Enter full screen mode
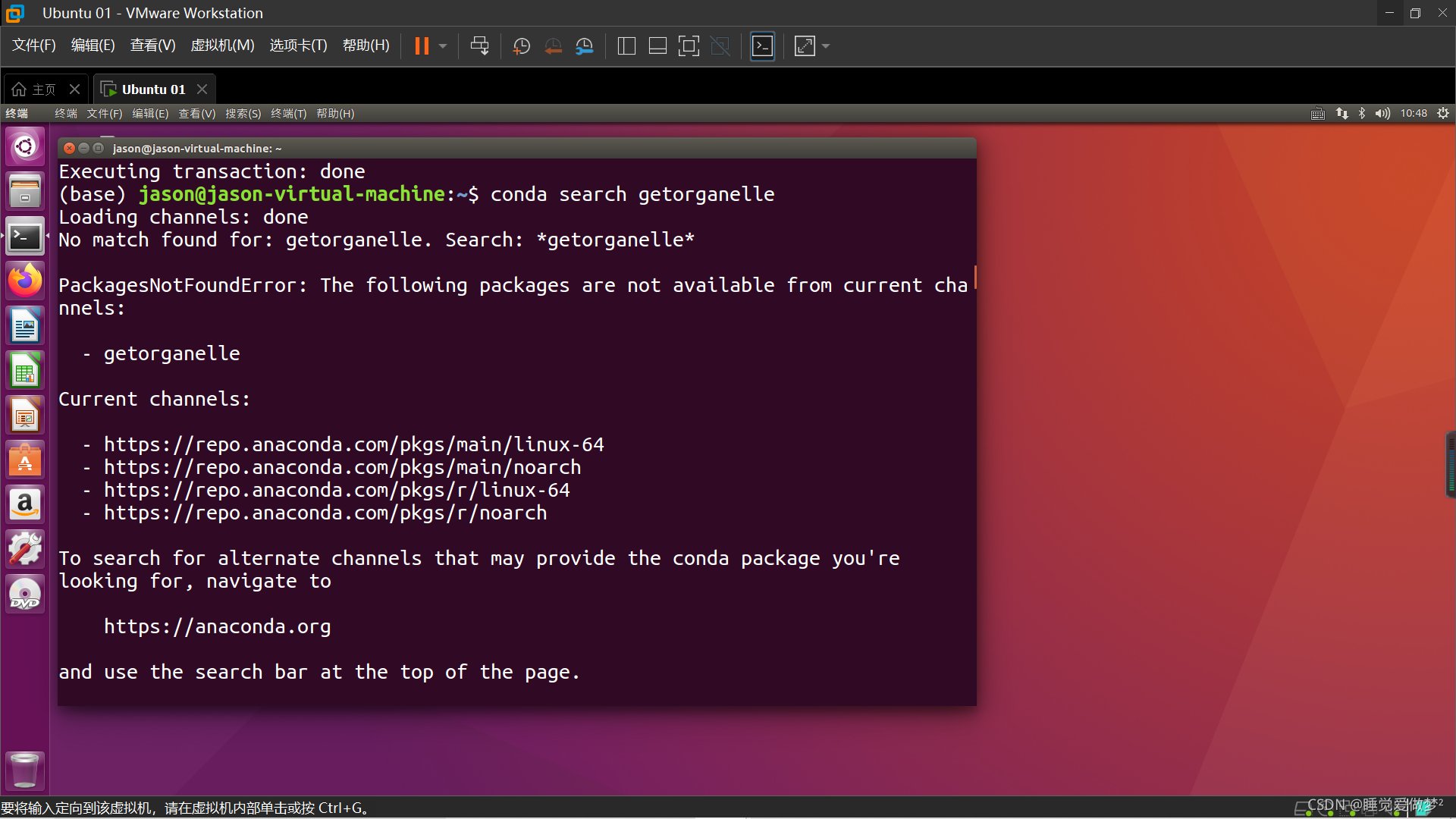The height and width of the screenshot is (819, 1456). 689,46
